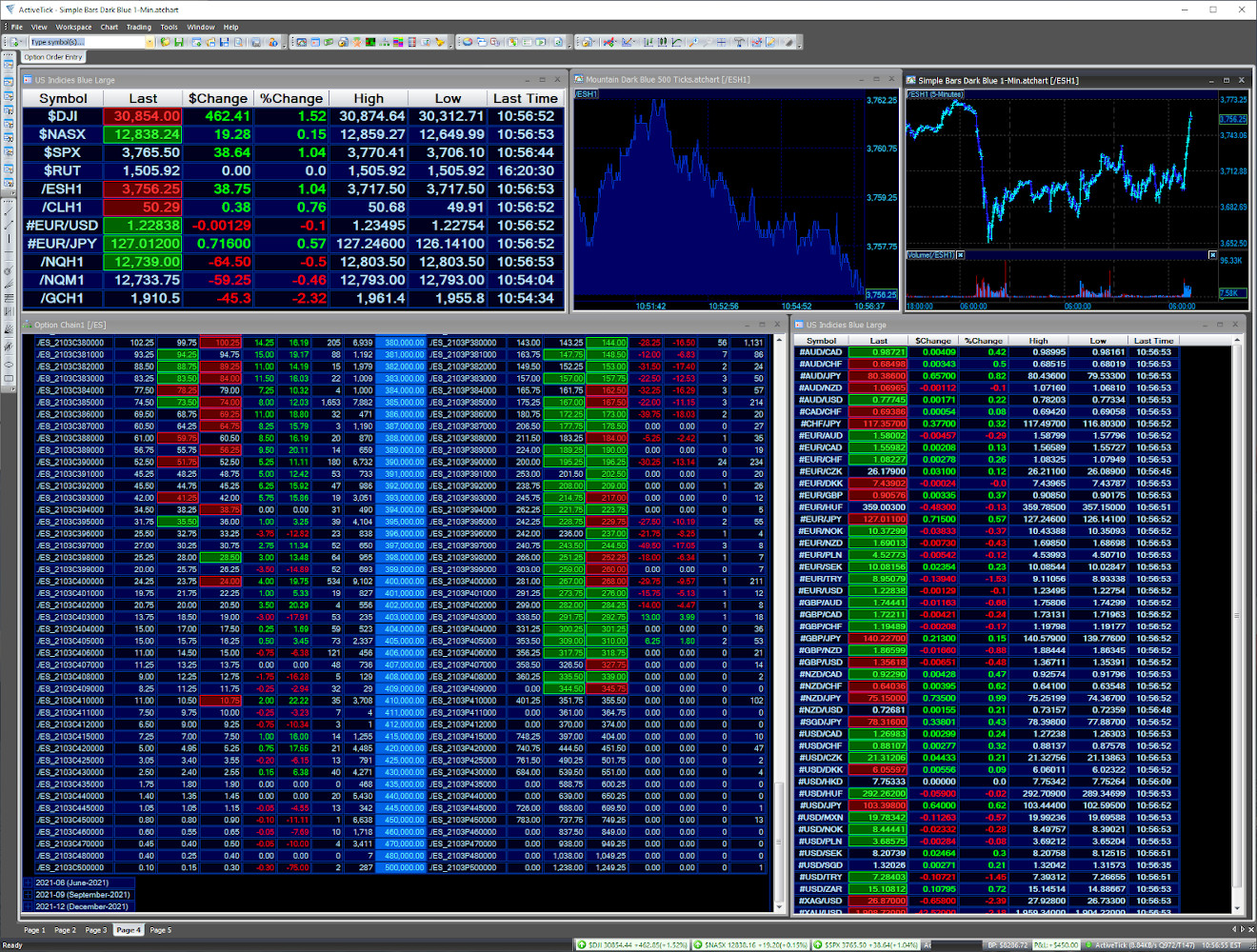
Task: Expand the 2021-12 (December-2021) expiration
Action: click(28, 906)
